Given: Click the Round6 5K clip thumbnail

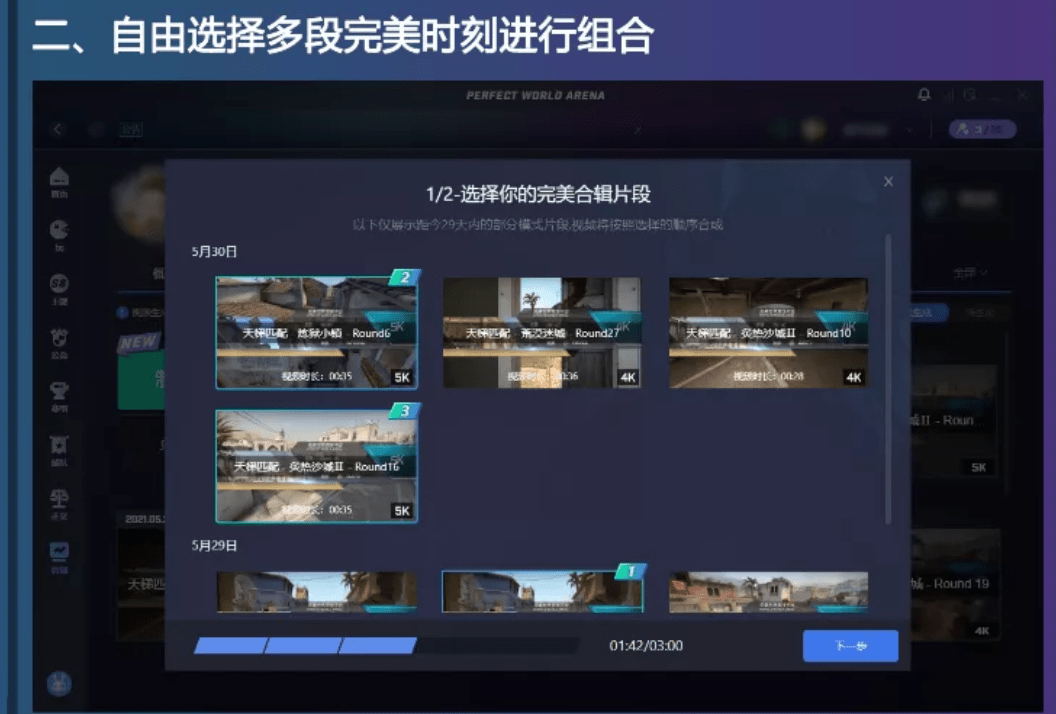Looking at the screenshot, I should [x=316, y=333].
